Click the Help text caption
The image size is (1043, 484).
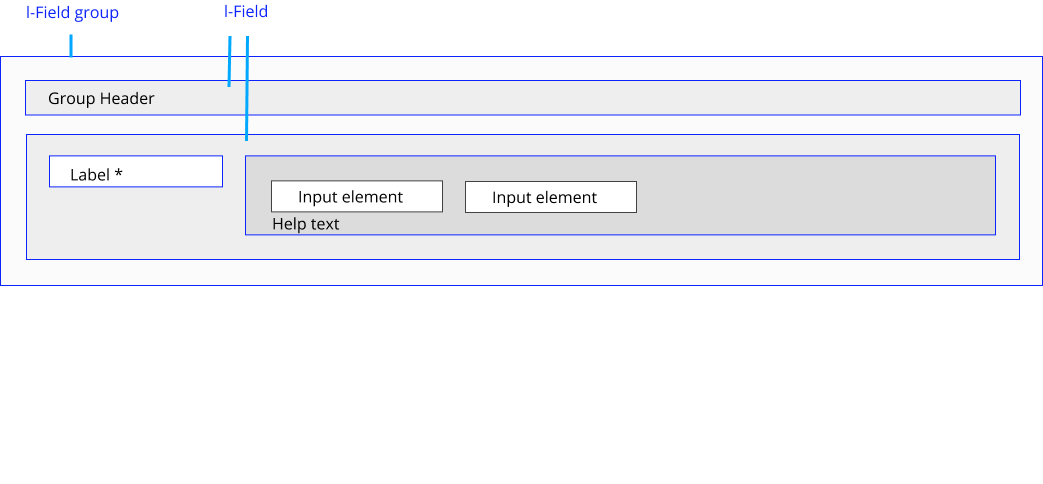click(305, 224)
